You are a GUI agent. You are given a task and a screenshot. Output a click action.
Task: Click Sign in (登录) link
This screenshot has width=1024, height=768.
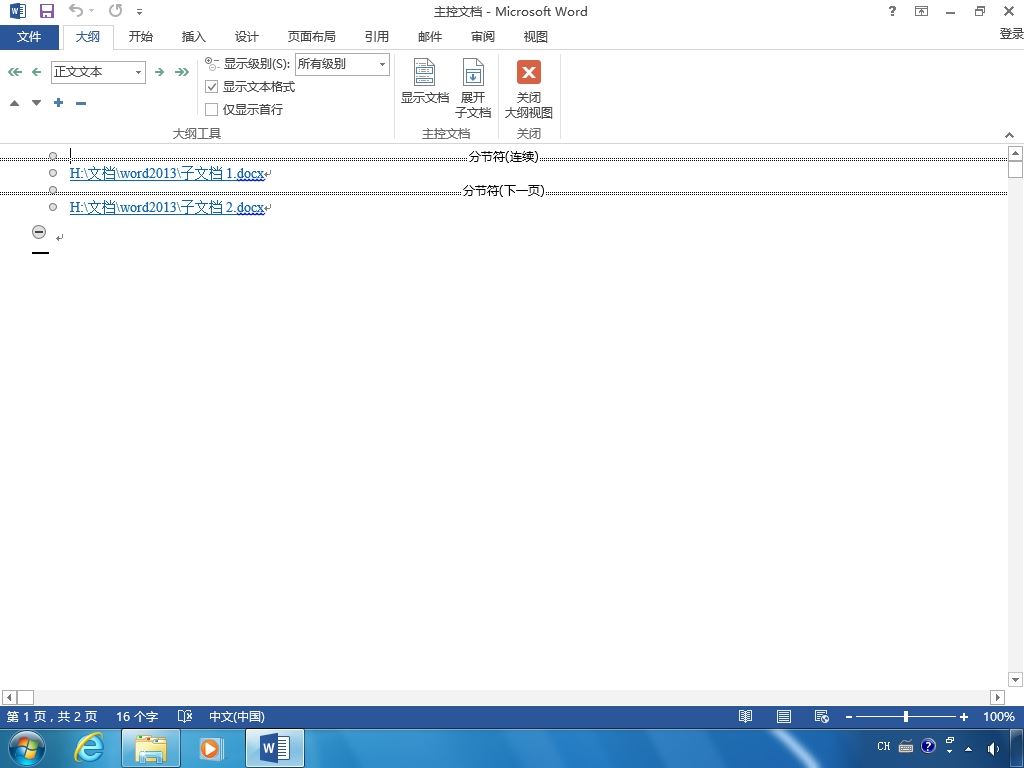tap(1011, 33)
